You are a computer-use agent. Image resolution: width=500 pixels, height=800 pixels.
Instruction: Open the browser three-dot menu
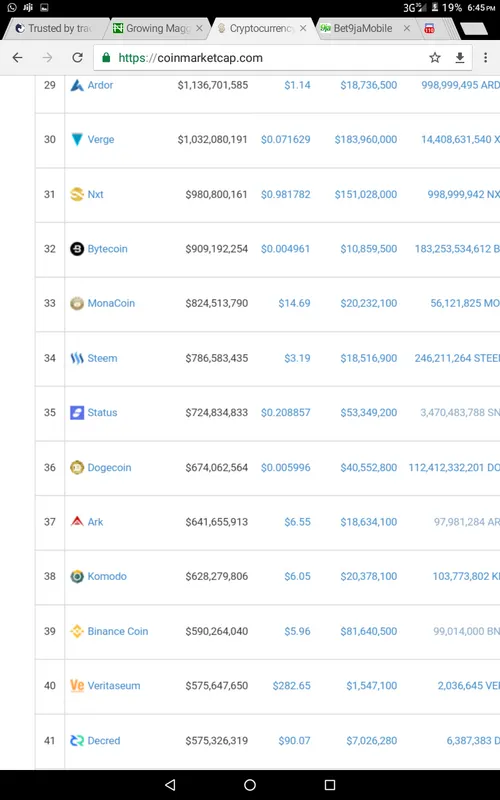[x=485, y=58]
